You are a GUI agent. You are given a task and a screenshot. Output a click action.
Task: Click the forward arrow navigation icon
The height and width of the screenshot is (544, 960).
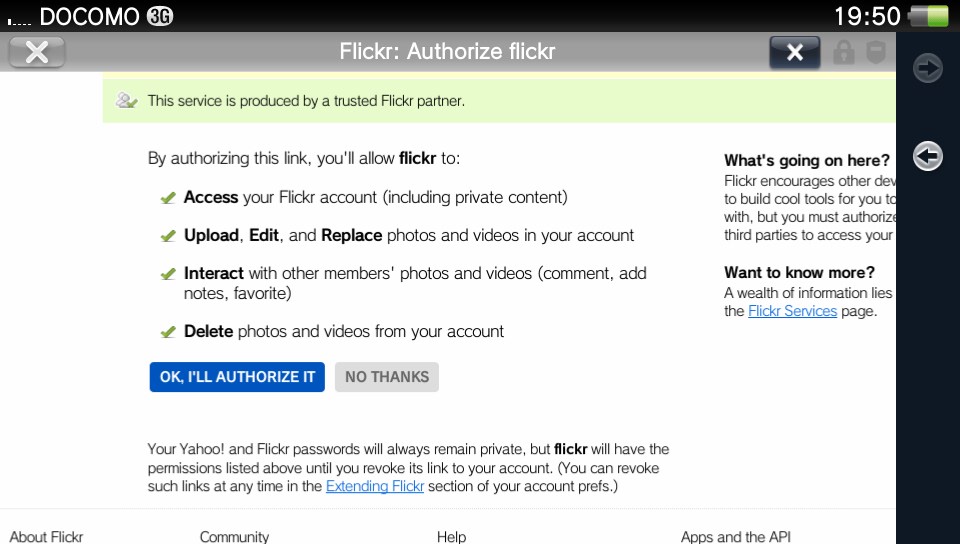(928, 68)
